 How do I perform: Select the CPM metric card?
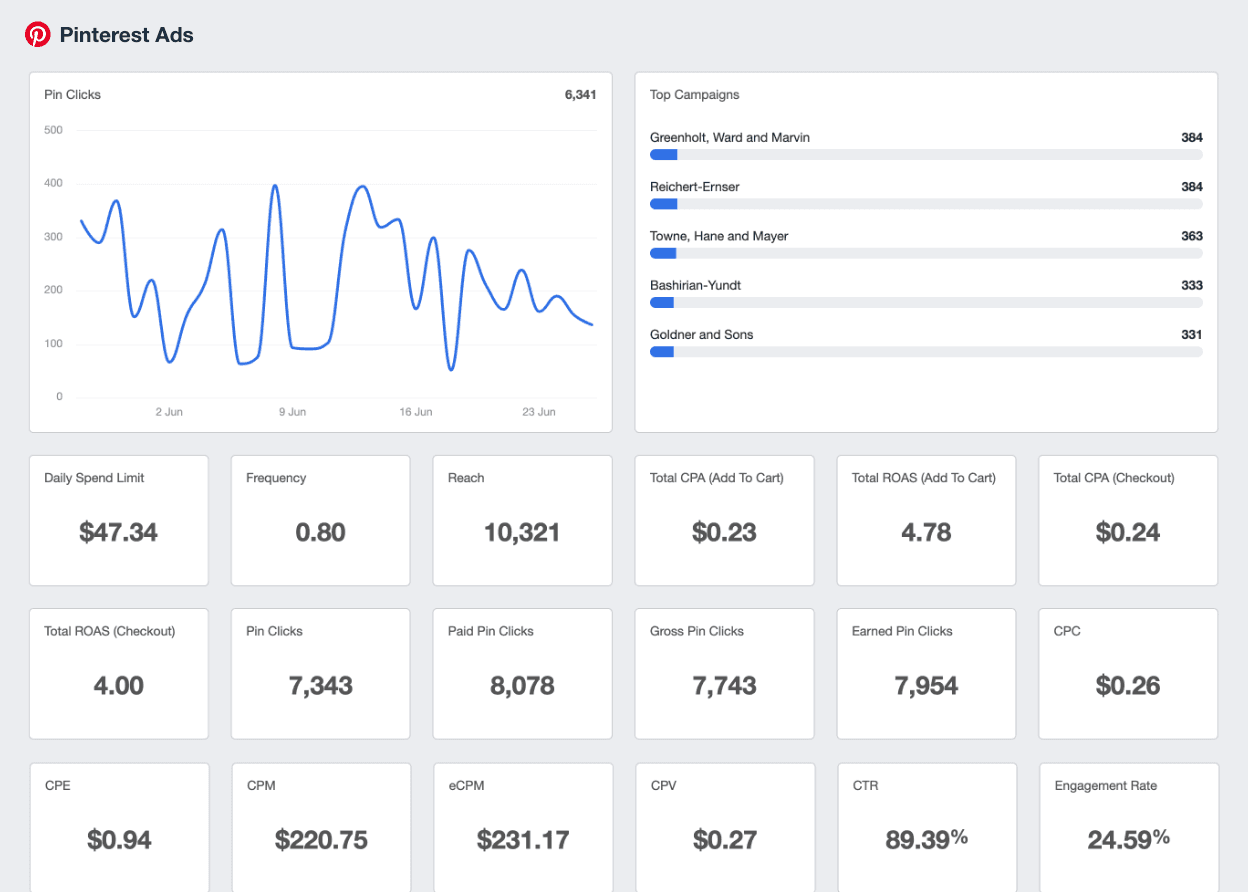320,827
